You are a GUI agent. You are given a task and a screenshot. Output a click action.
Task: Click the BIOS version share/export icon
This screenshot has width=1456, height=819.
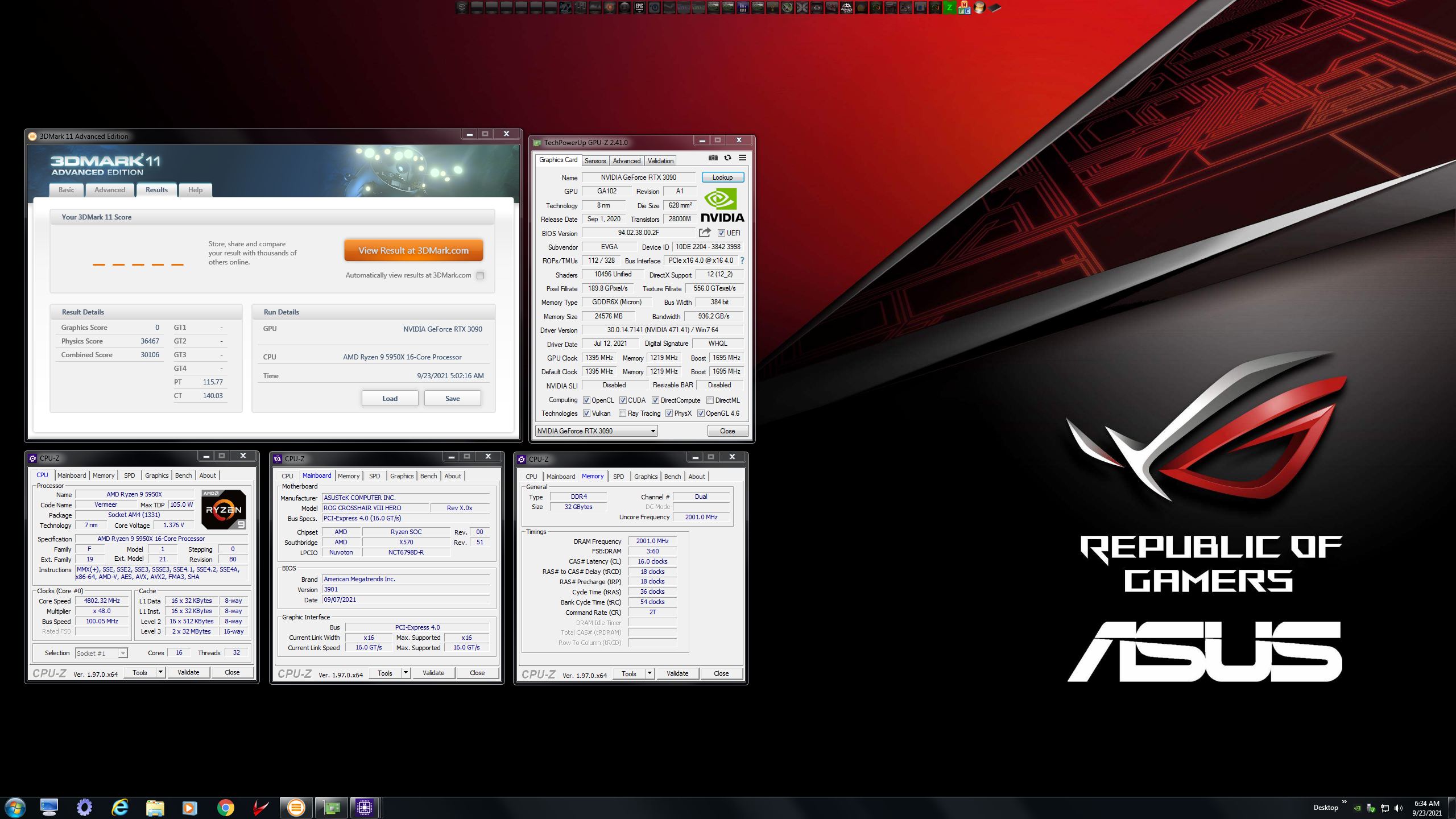705,233
